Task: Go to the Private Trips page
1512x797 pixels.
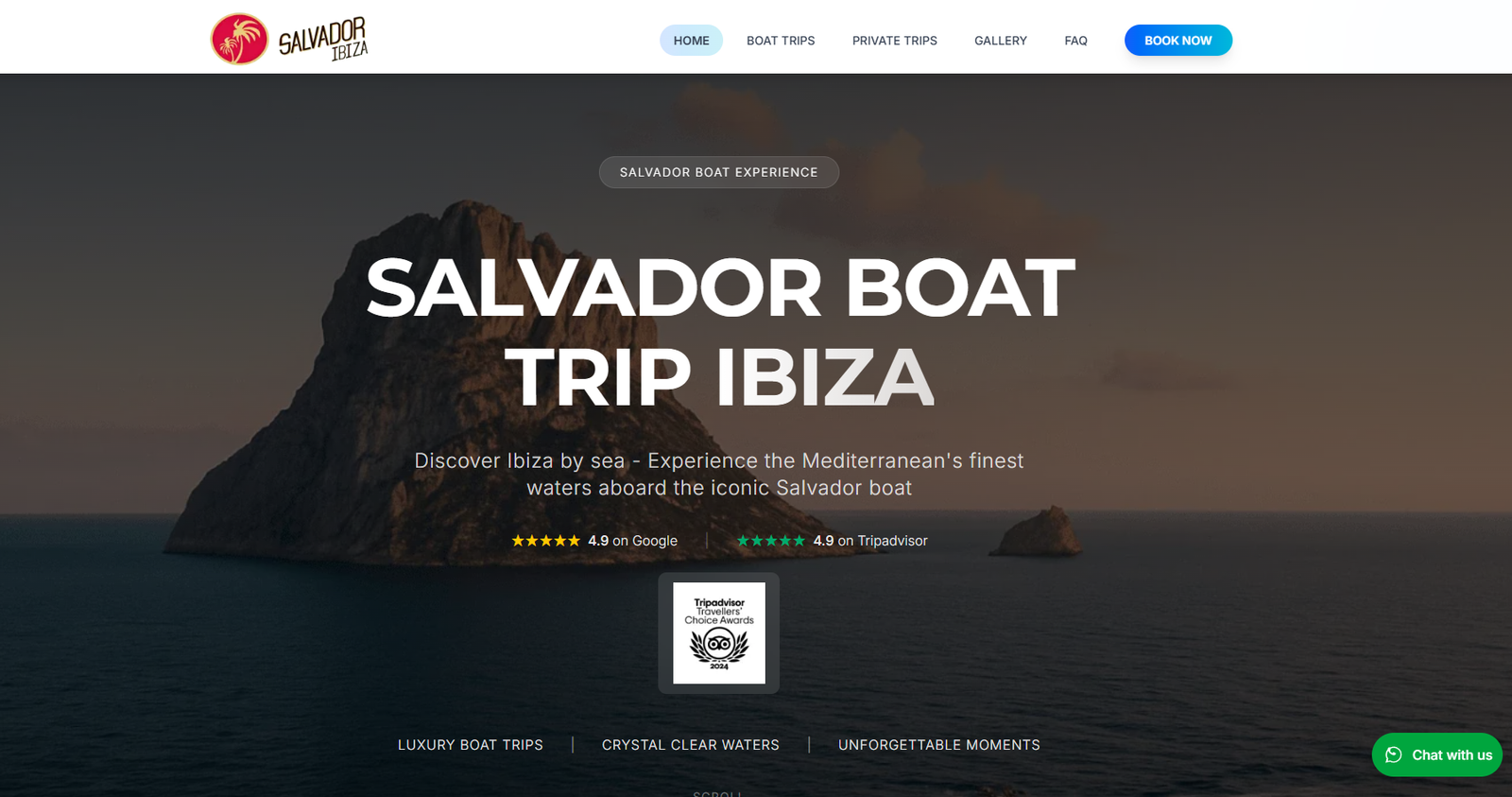Action: (895, 41)
